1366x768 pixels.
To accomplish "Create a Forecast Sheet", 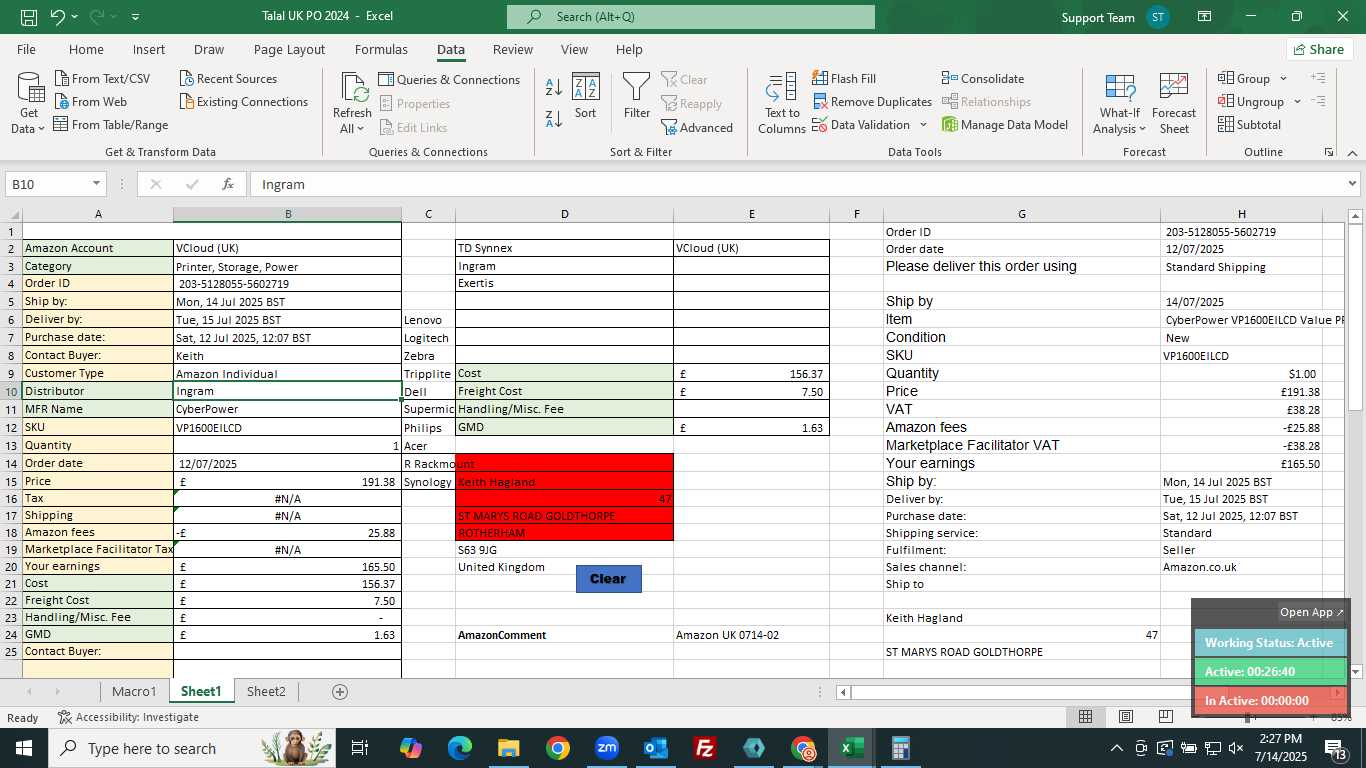I will tap(1174, 103).
